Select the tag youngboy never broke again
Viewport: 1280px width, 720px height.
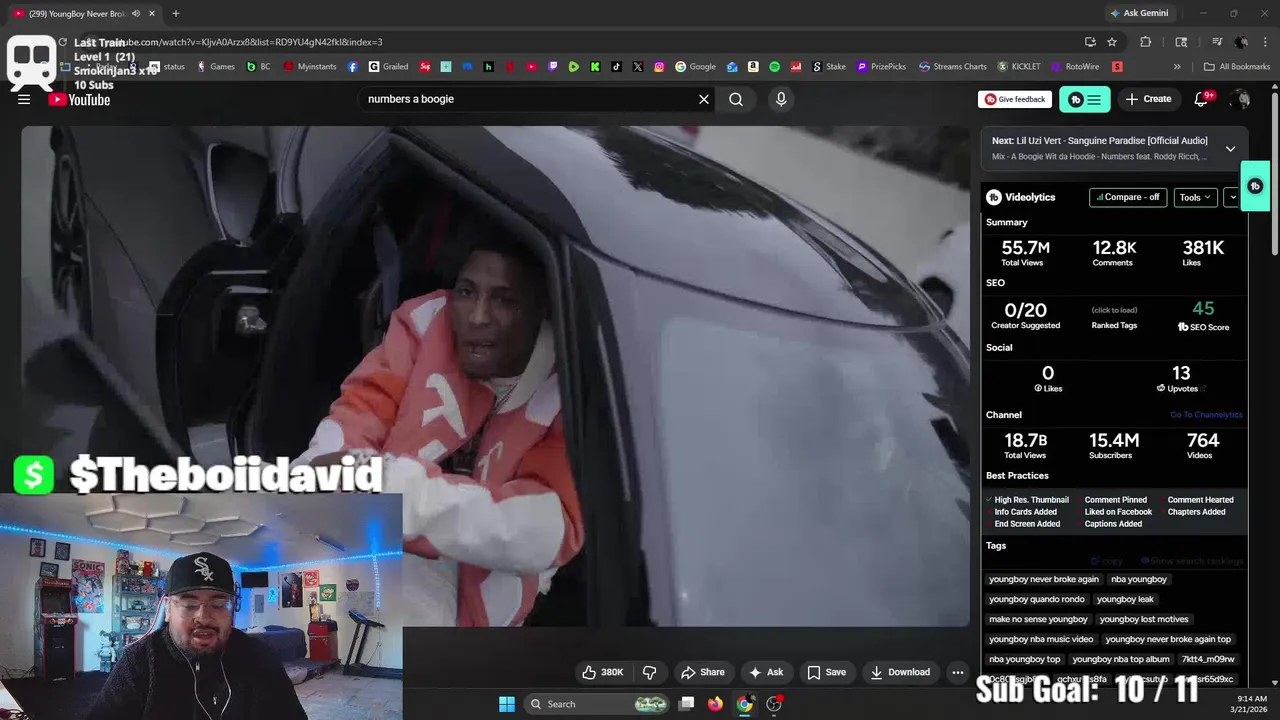tap(1043, 579)
